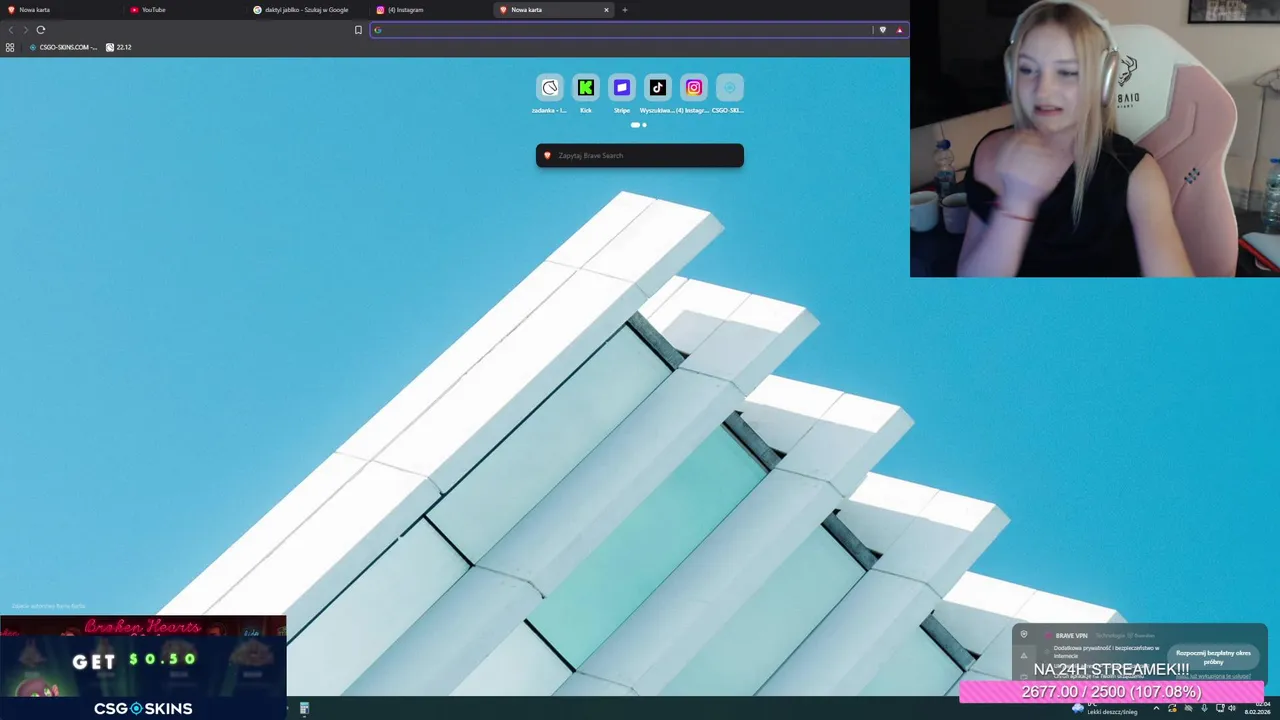Switch to the YouTube tab
Image resolution: width=1280 pixels, height=720 pixels.
[185, 10]
